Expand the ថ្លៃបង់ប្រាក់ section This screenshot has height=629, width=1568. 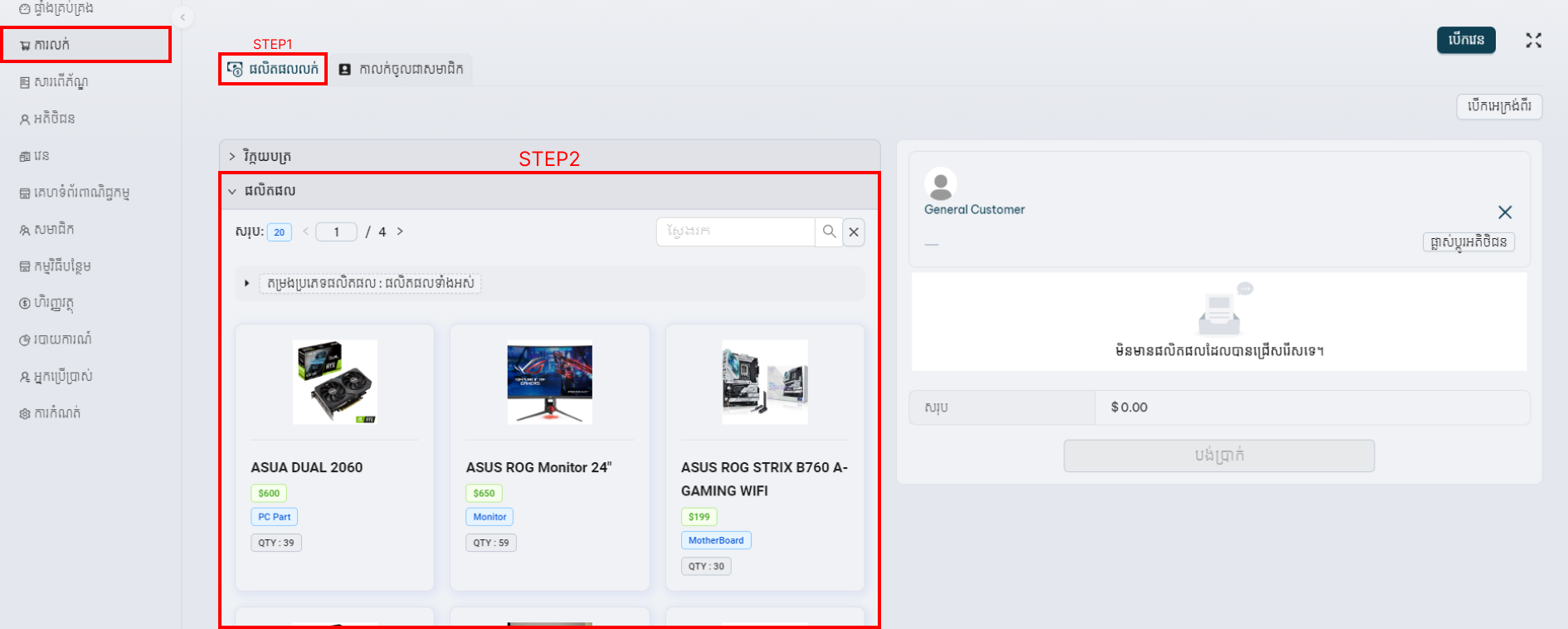click(x=232, y=156)
